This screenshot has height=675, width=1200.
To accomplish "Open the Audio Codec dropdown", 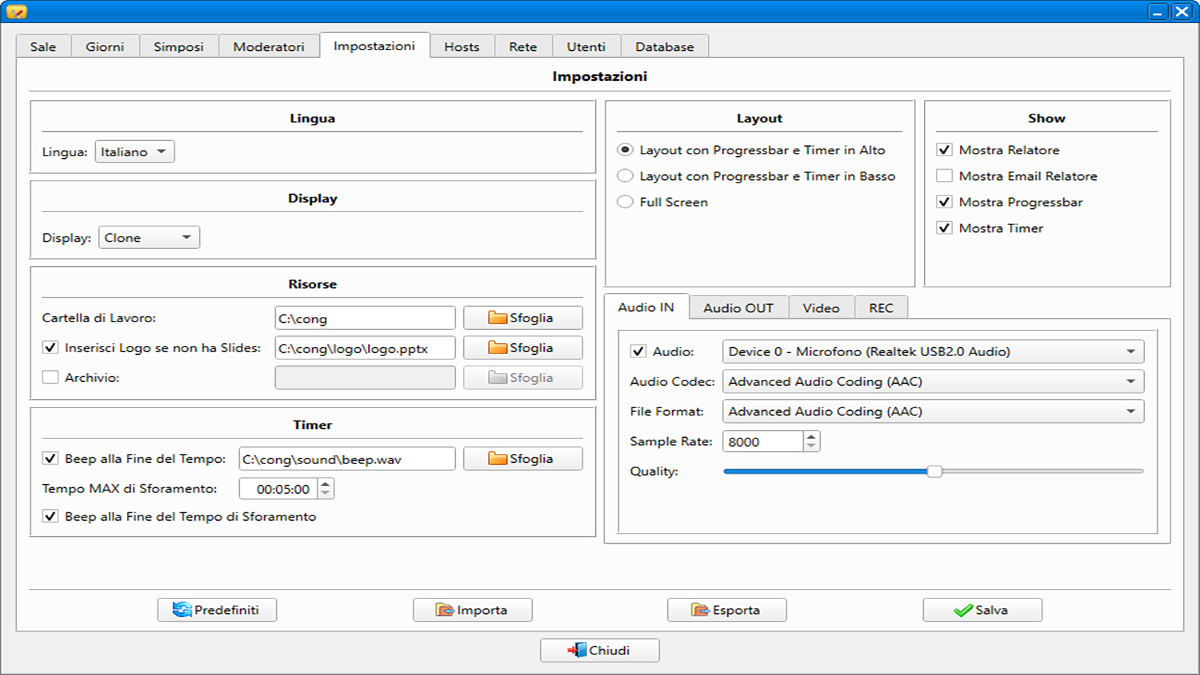I will 934,381.
